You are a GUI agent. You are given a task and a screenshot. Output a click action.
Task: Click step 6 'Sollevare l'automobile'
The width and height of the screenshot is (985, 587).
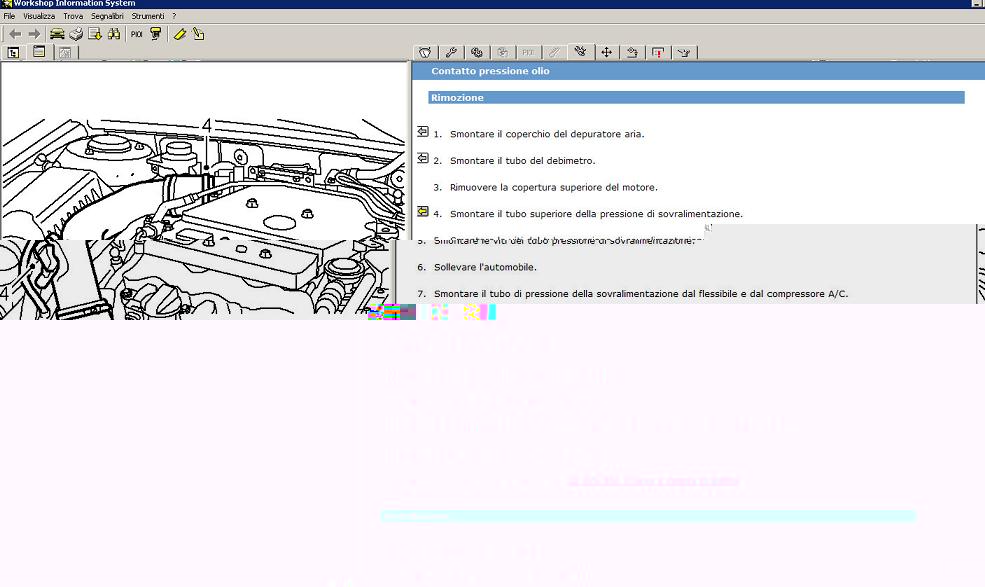coord(485,267)
